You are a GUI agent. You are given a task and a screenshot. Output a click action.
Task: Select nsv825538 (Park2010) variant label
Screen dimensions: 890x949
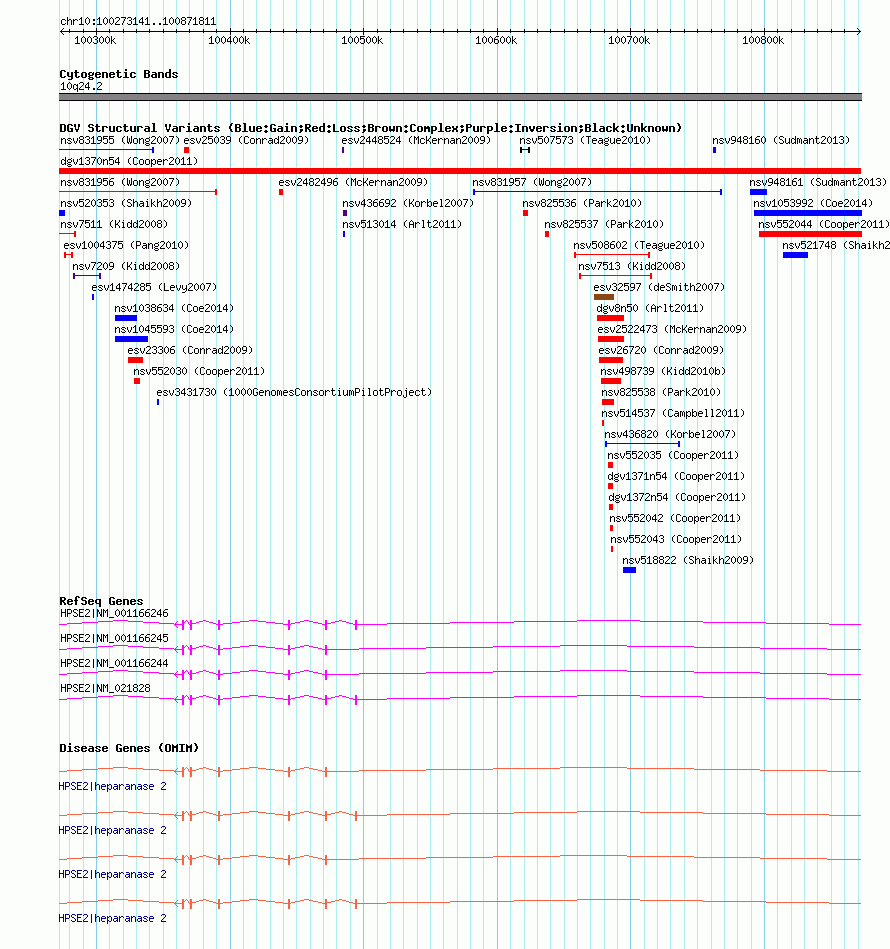(661, 392)
